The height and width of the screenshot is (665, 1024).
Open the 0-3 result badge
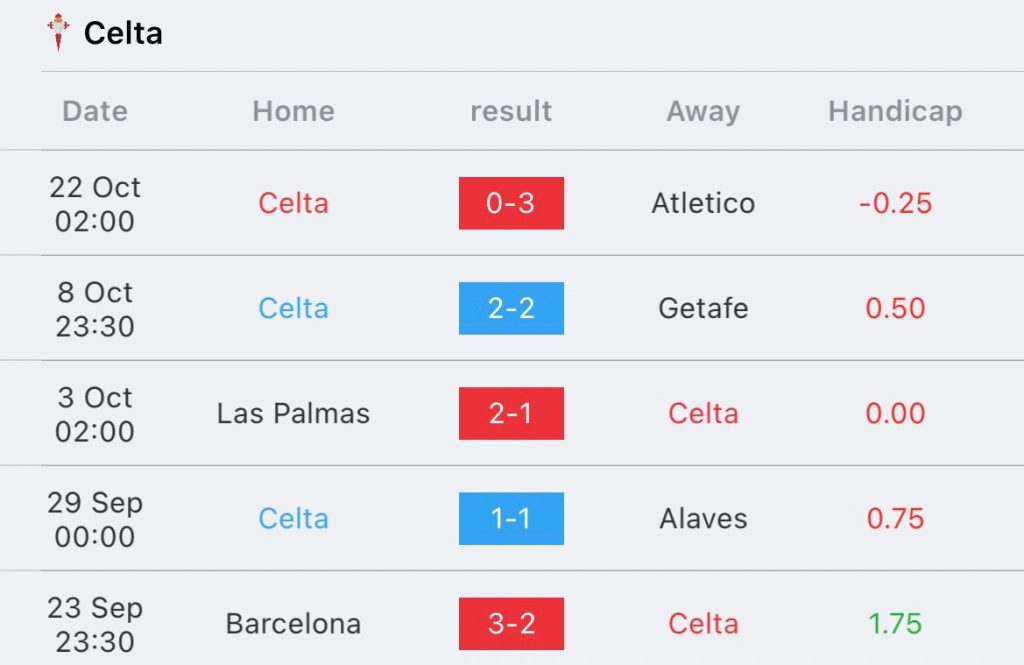[511, 203]
